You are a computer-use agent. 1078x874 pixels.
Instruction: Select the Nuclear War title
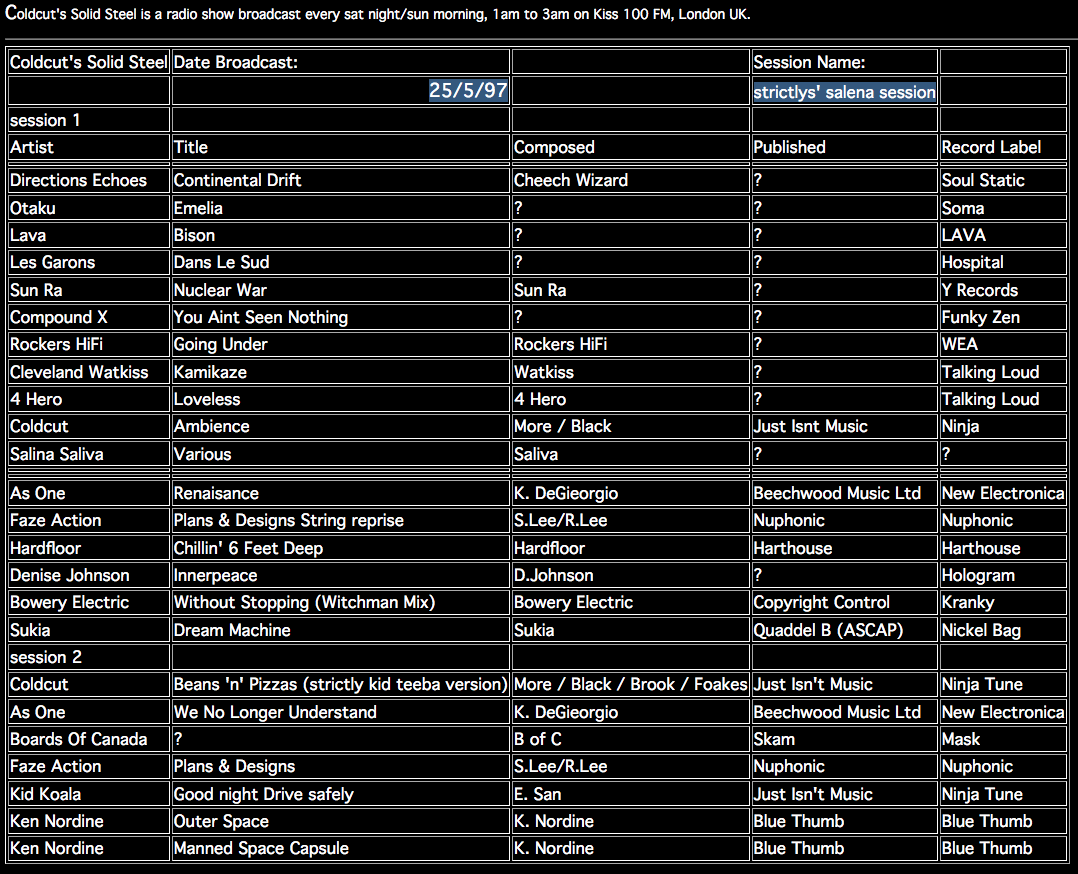(220, 290)
